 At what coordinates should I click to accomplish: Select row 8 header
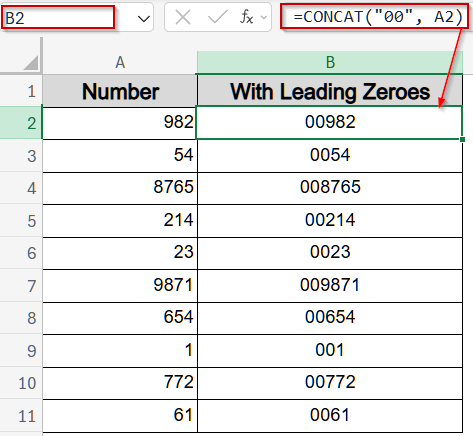coord(21,318)
